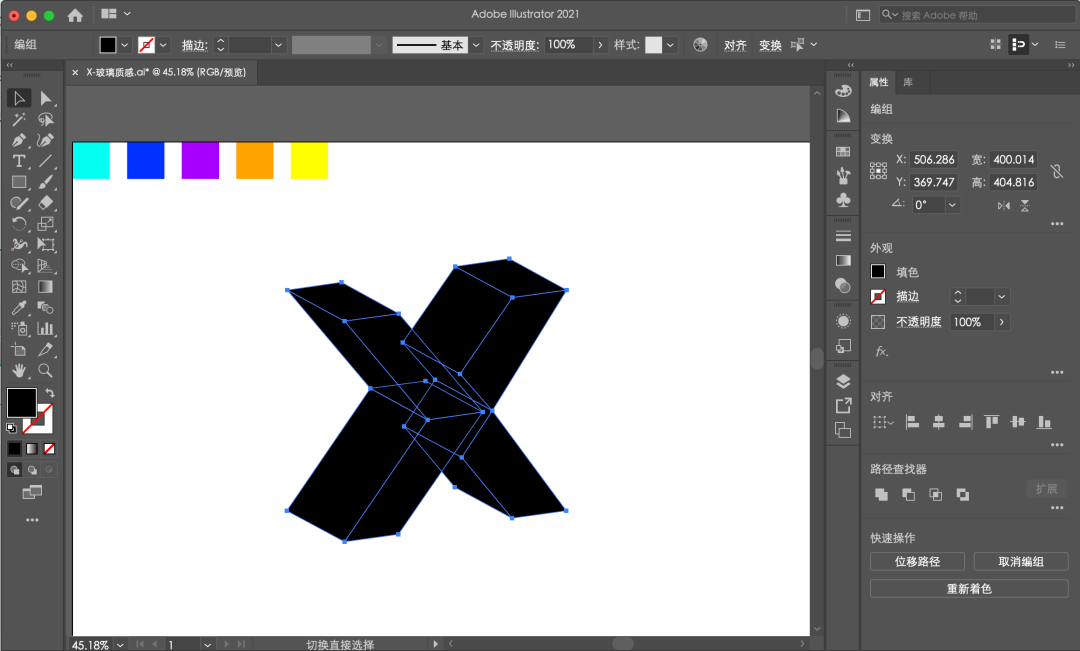Click the orange color square on the artboard
Screen dimensions: 1080x651
tap(255, 161)
